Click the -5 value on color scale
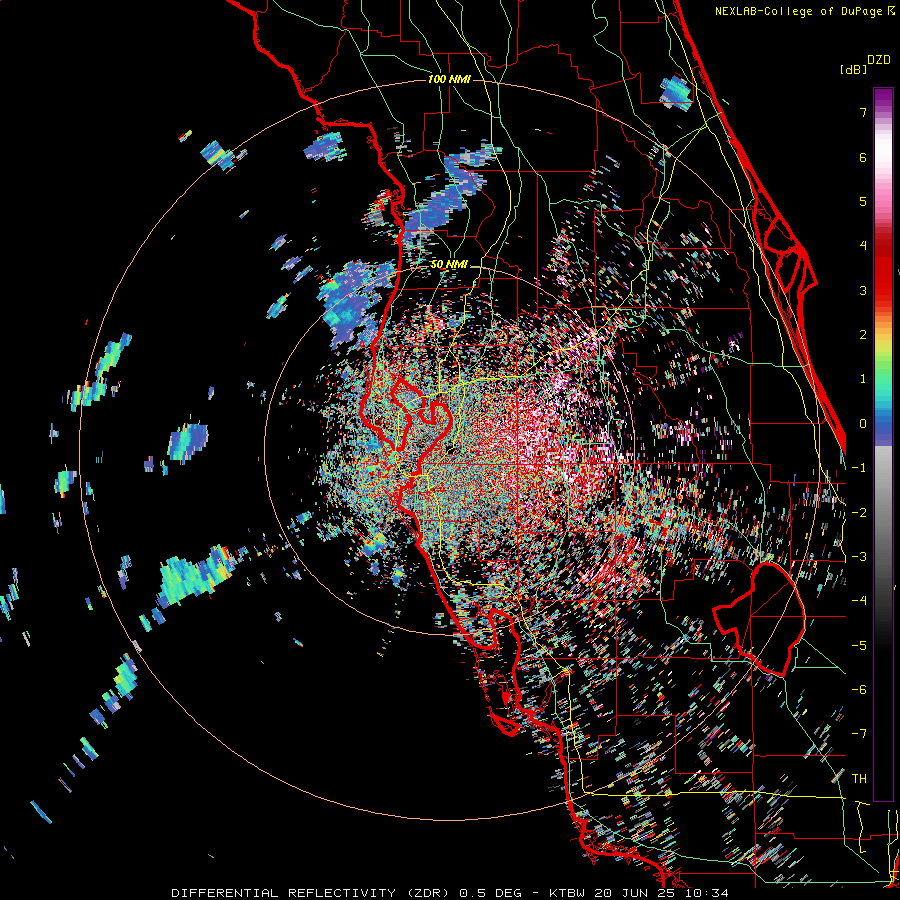This screenshot has width=900, height=900. click(859, 646)
